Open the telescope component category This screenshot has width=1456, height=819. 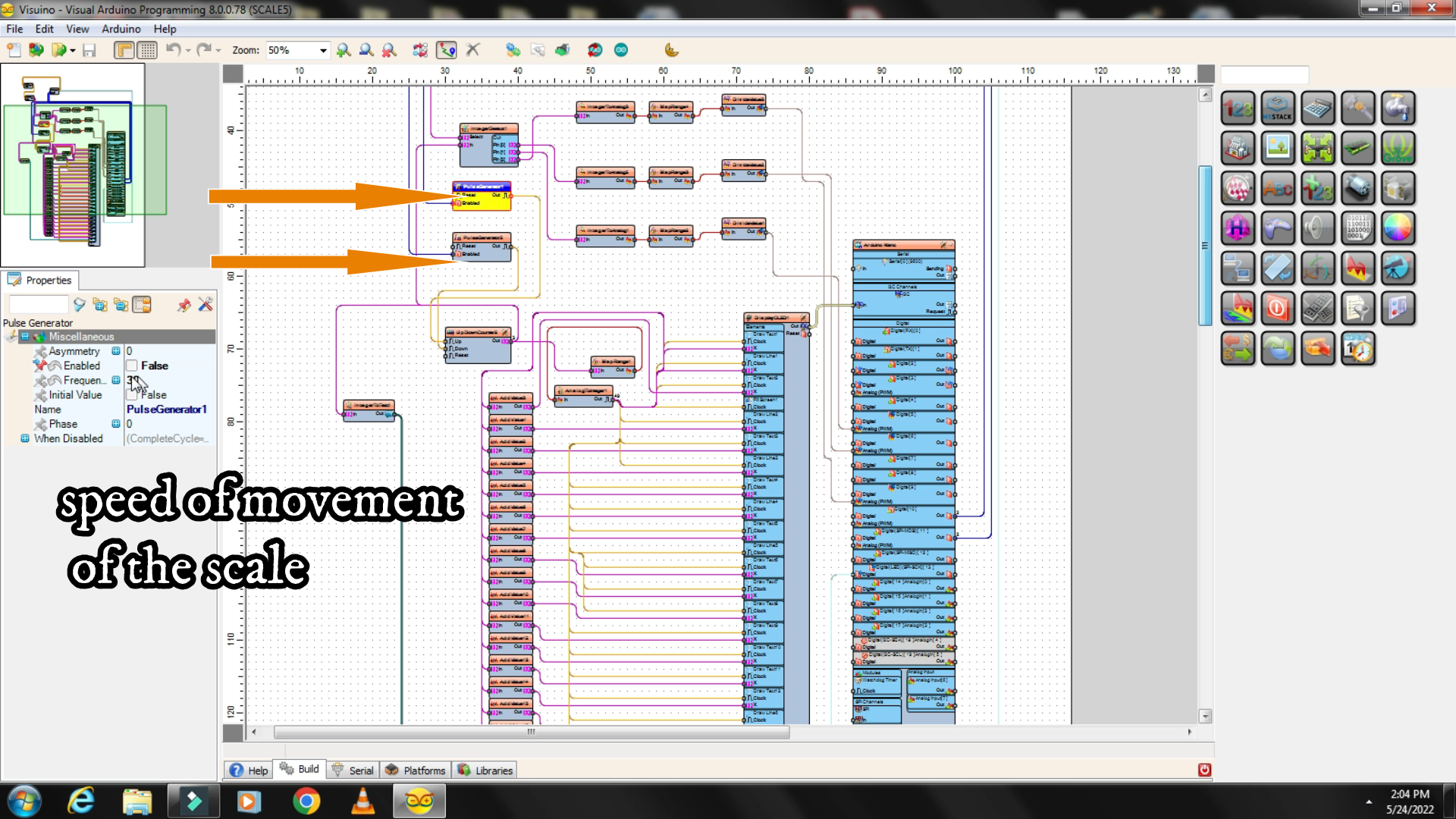[1398, 268]
